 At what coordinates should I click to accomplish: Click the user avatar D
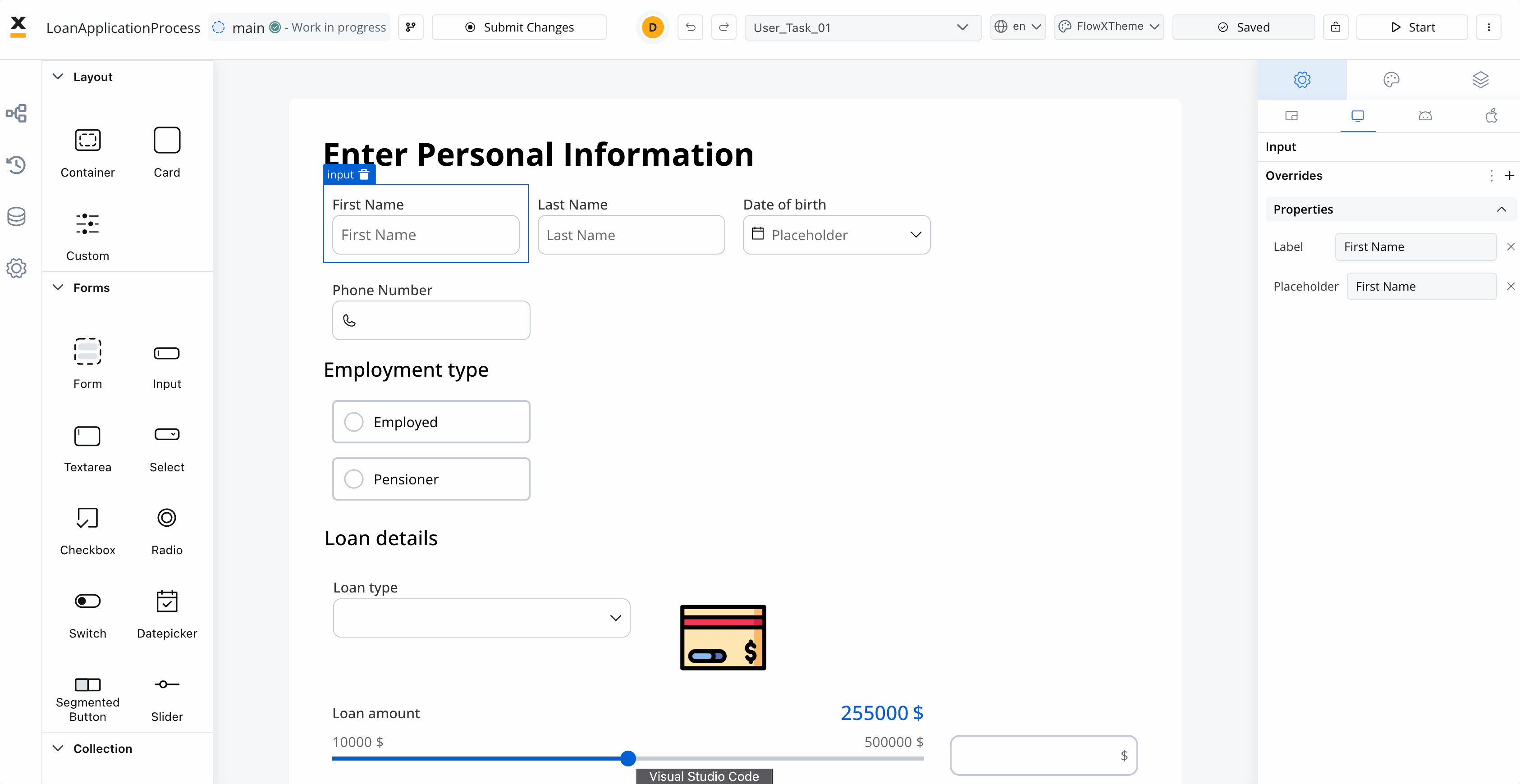[653, 27]
